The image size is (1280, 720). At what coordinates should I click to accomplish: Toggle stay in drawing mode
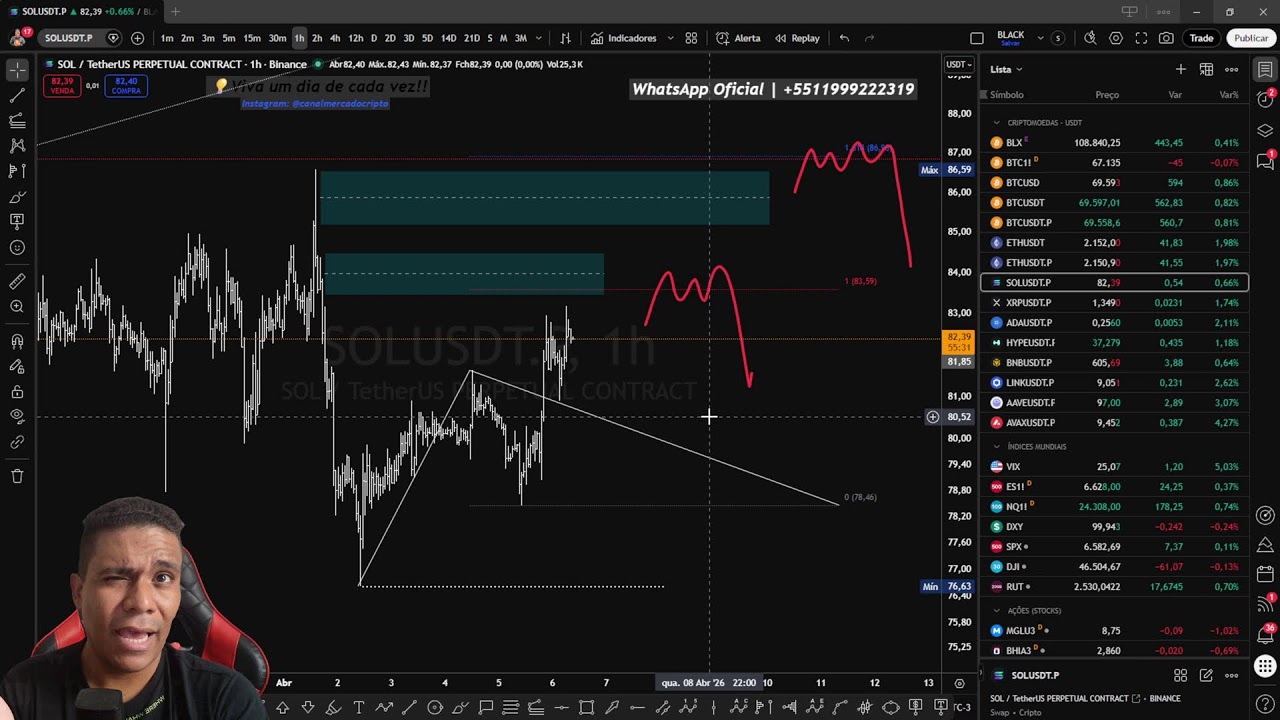(17, 366)
